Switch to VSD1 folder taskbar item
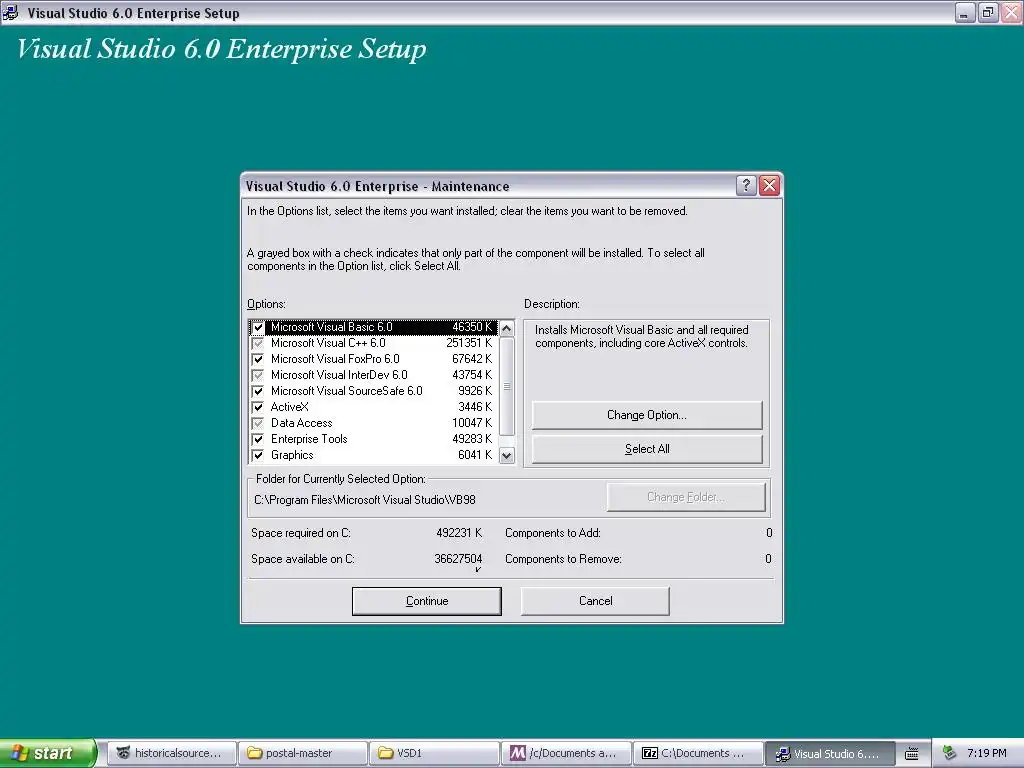This screenshot has height=768, width=1024. (x=434, y=753)
